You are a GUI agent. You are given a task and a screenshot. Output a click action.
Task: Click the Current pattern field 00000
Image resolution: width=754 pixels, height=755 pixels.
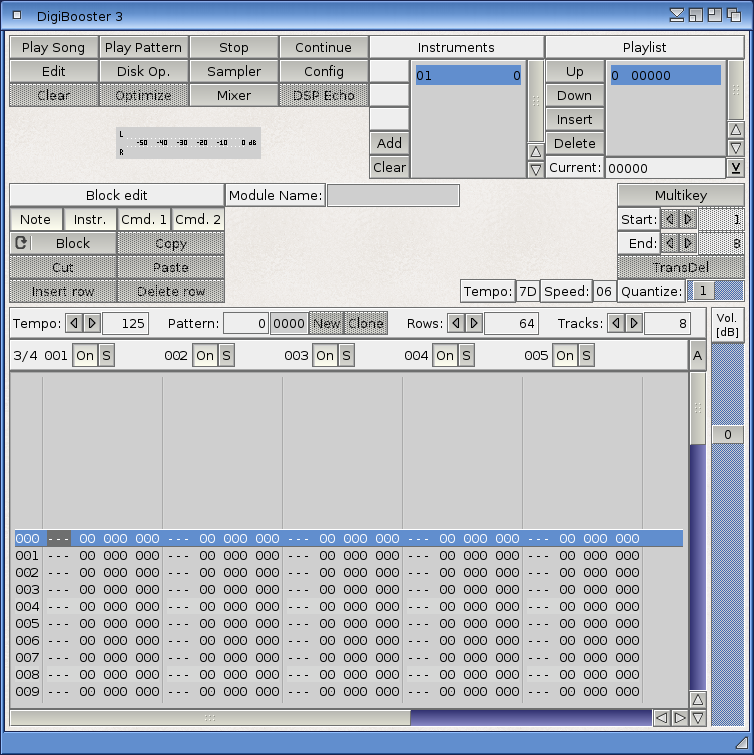tap(665, 168)
